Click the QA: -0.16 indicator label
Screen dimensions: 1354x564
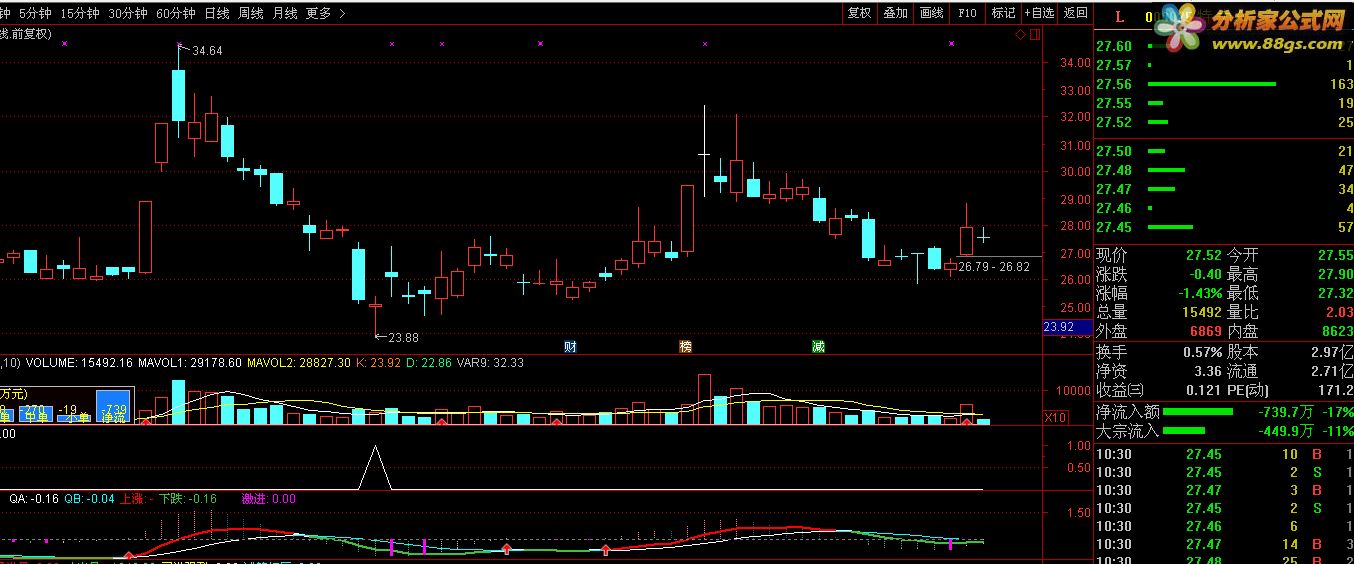pyautogui.click(x=33, y=498)
